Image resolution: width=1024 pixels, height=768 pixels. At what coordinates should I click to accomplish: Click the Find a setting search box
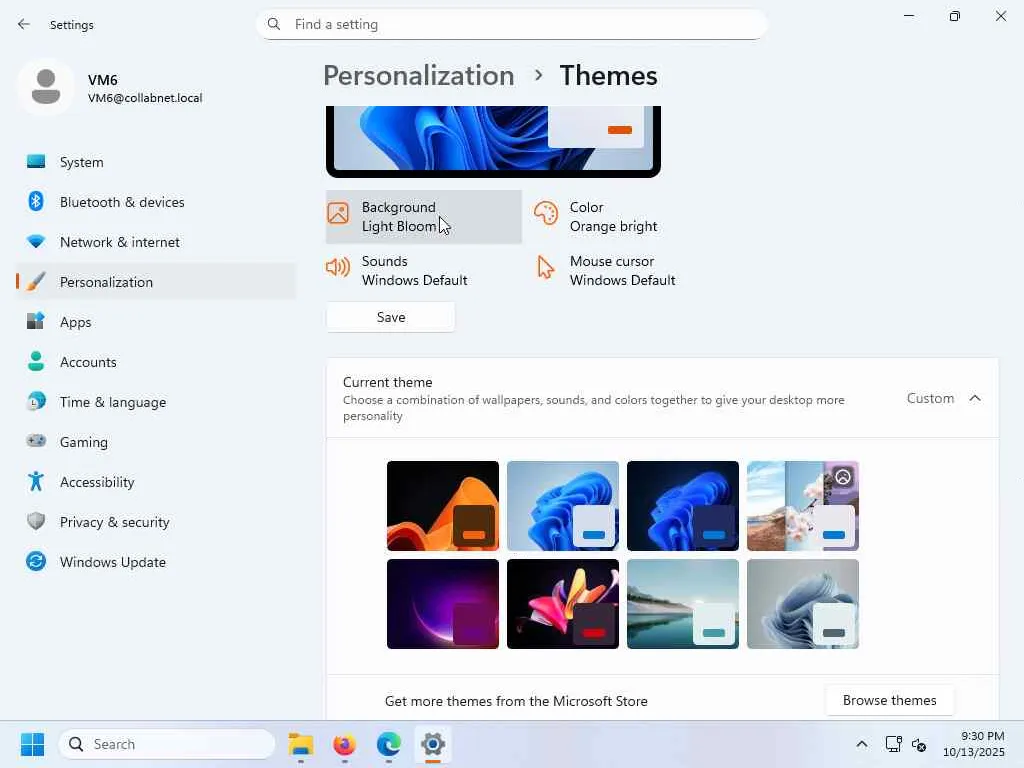[511, 24]
